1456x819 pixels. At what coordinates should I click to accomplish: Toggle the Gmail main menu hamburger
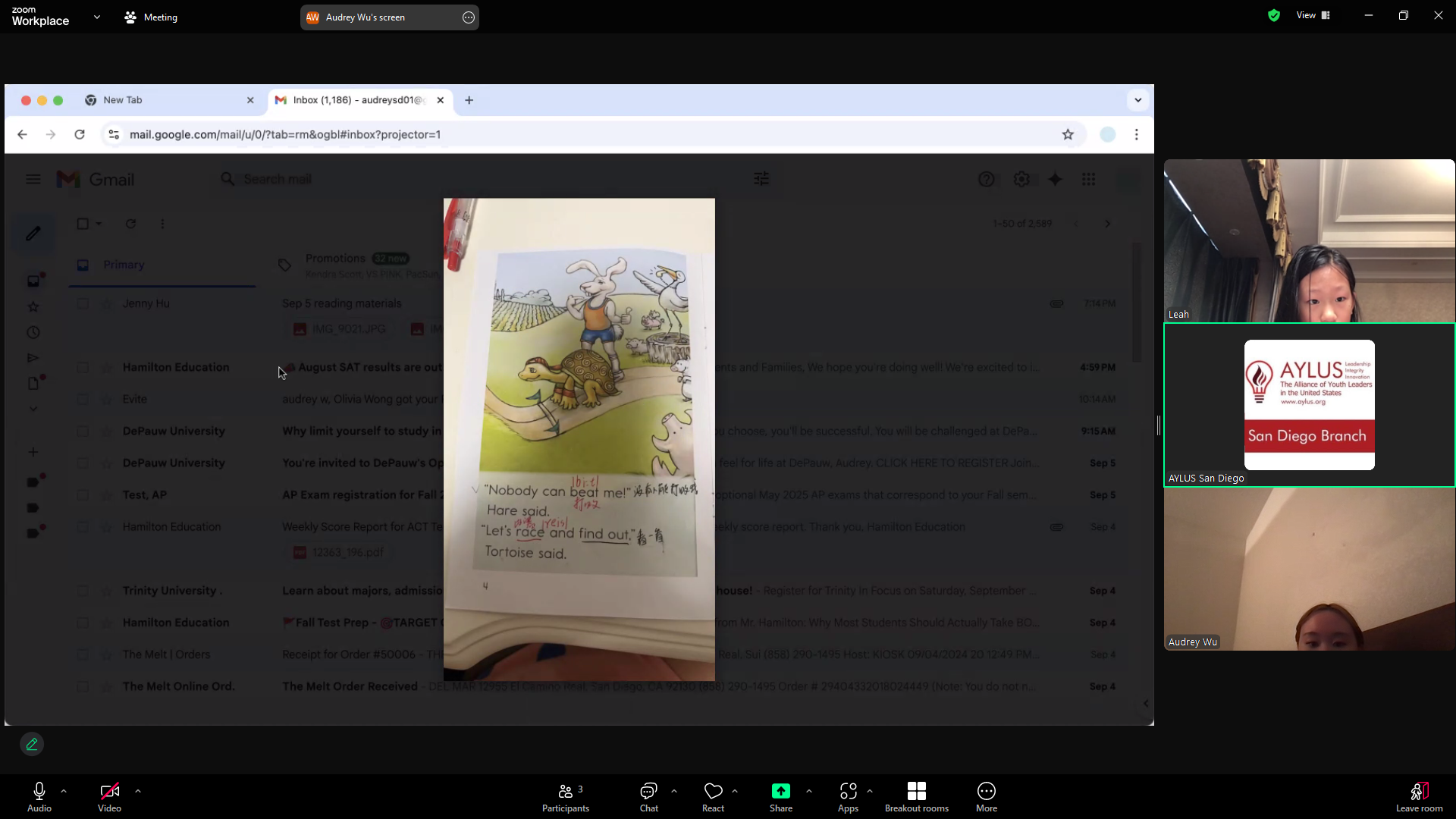click(x=33, y=180)
